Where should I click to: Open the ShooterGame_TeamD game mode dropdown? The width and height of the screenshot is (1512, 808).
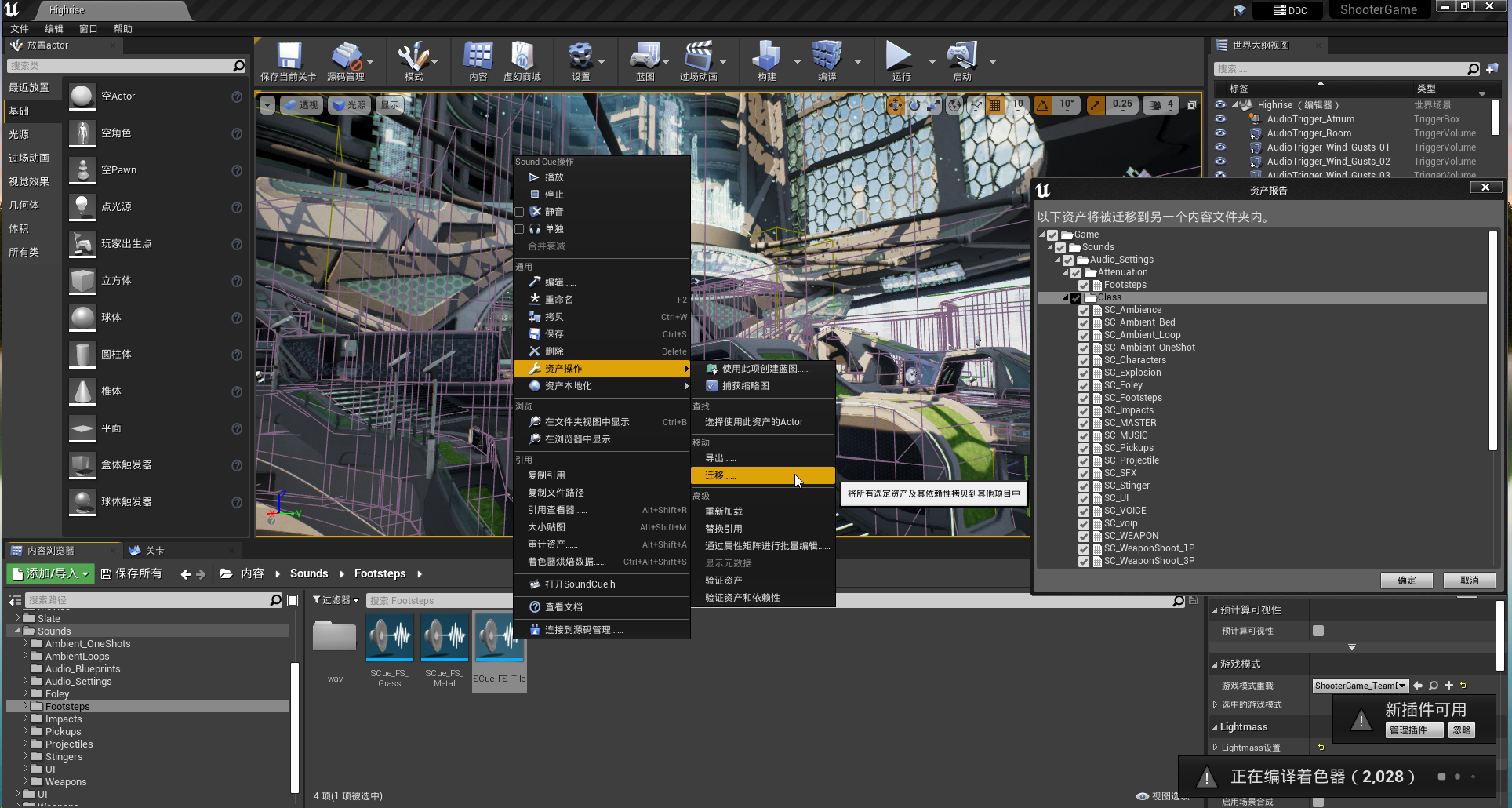pyautogui.click(x=1361, y=686)
